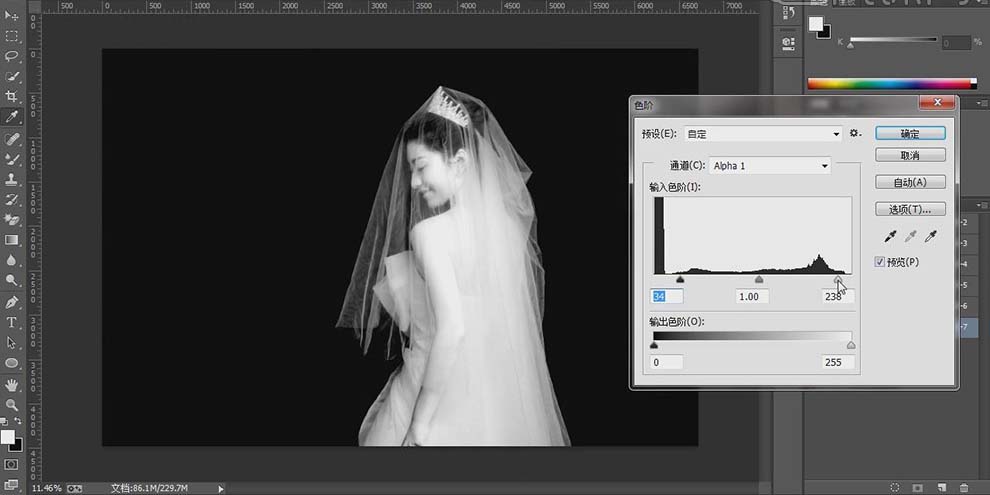This screenshot has height=495, width=990.
Task: Click the 自动(A) auto button
Action: 910,182
